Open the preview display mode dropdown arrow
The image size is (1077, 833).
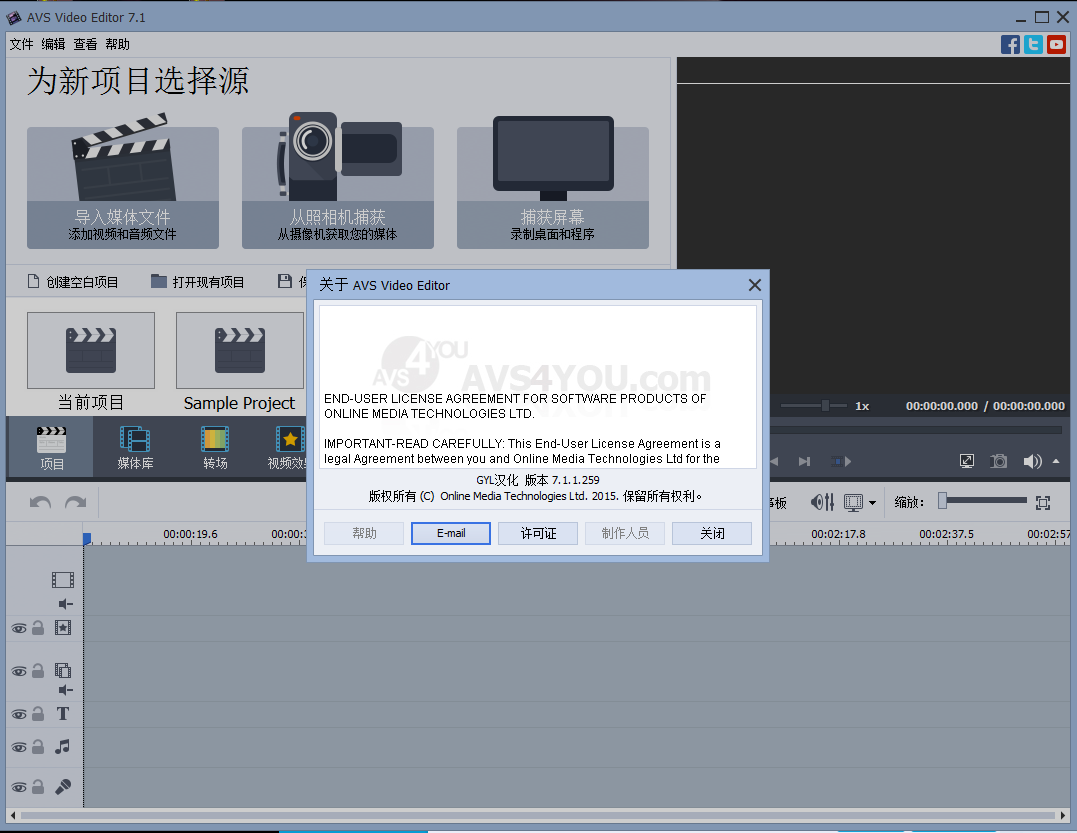click(x=872, y=503)
